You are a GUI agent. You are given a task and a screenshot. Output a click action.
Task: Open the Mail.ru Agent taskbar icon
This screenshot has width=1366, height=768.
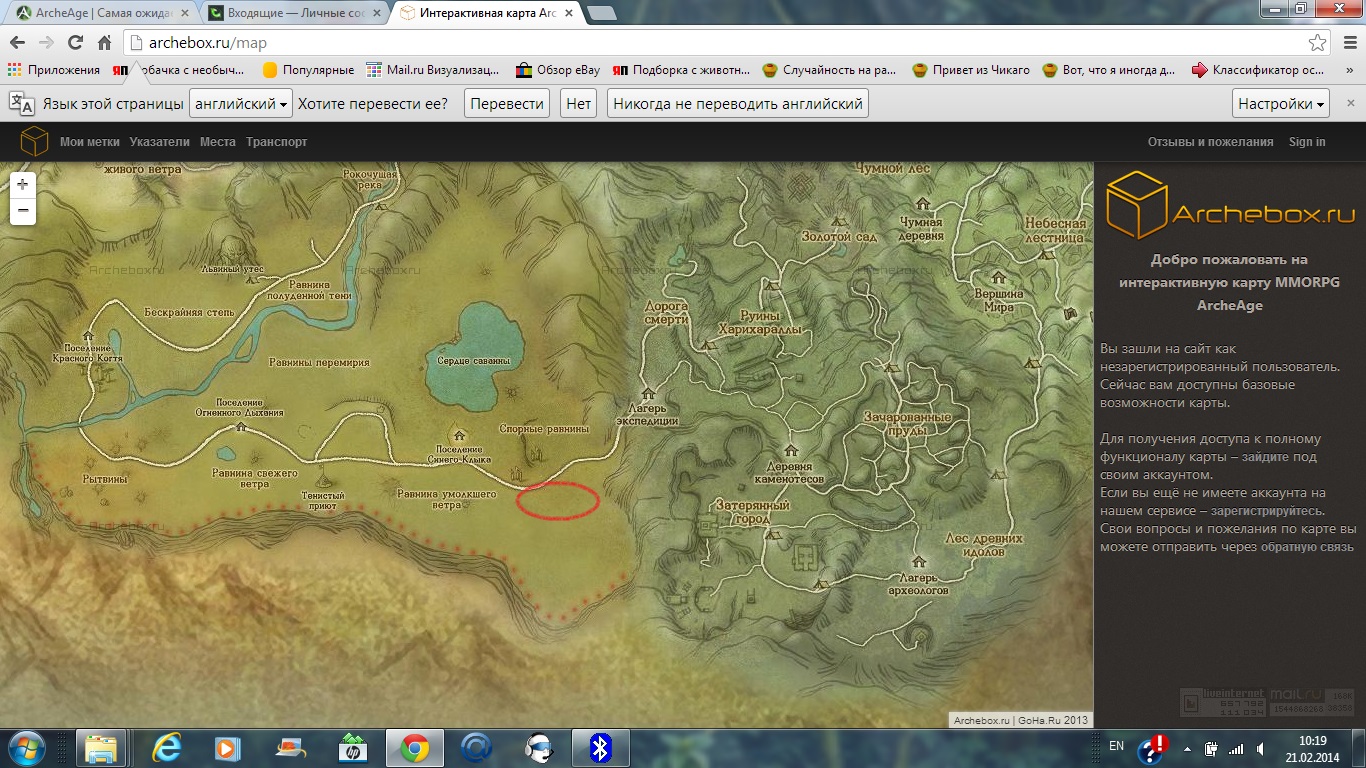click(477, 748)
